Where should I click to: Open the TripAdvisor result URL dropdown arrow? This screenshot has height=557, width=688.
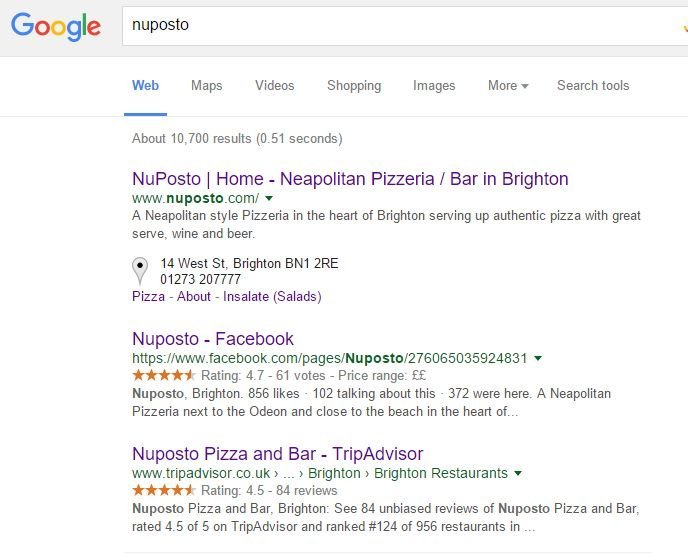tap(518, 473)
